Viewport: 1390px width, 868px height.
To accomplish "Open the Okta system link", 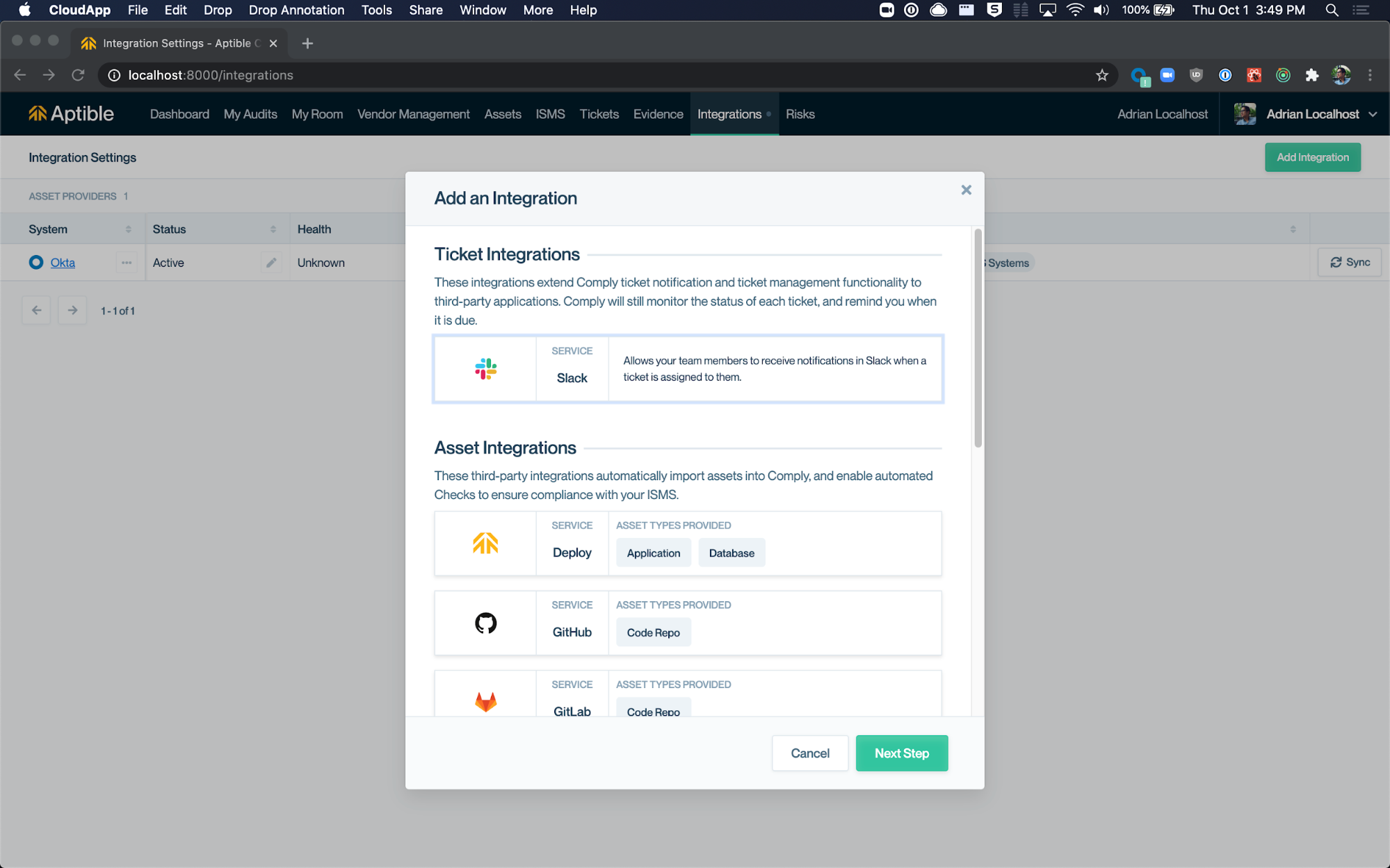I will [x=63, y=263].
